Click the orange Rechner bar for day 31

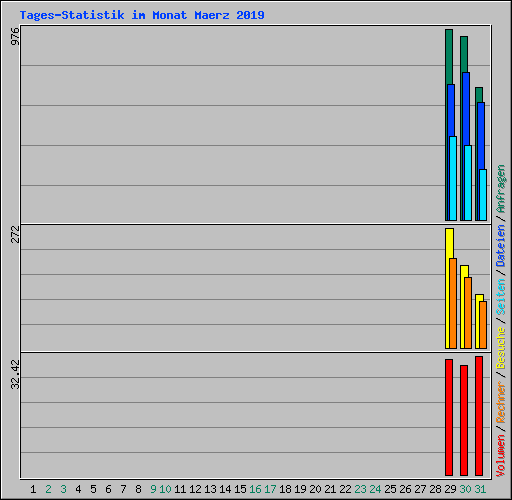(483, 325)
